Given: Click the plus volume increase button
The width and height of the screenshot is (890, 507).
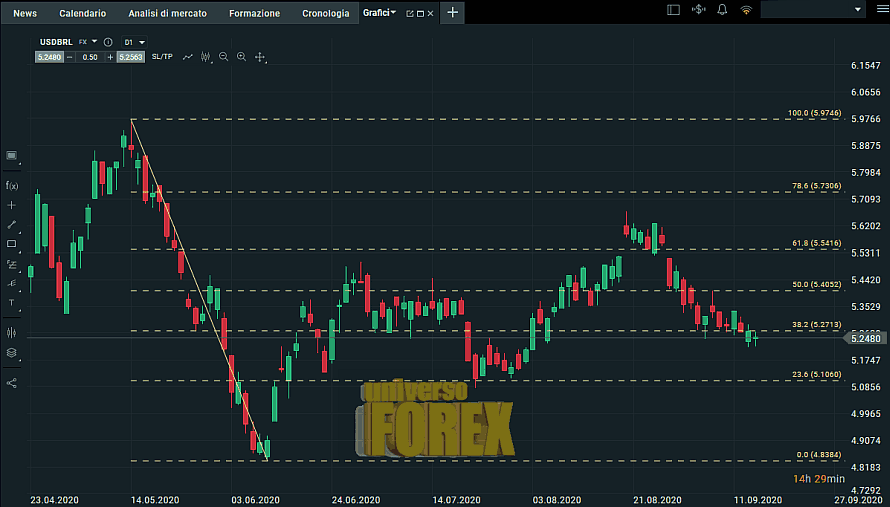Looking at the screenshot, I should (x=110, y=57).
